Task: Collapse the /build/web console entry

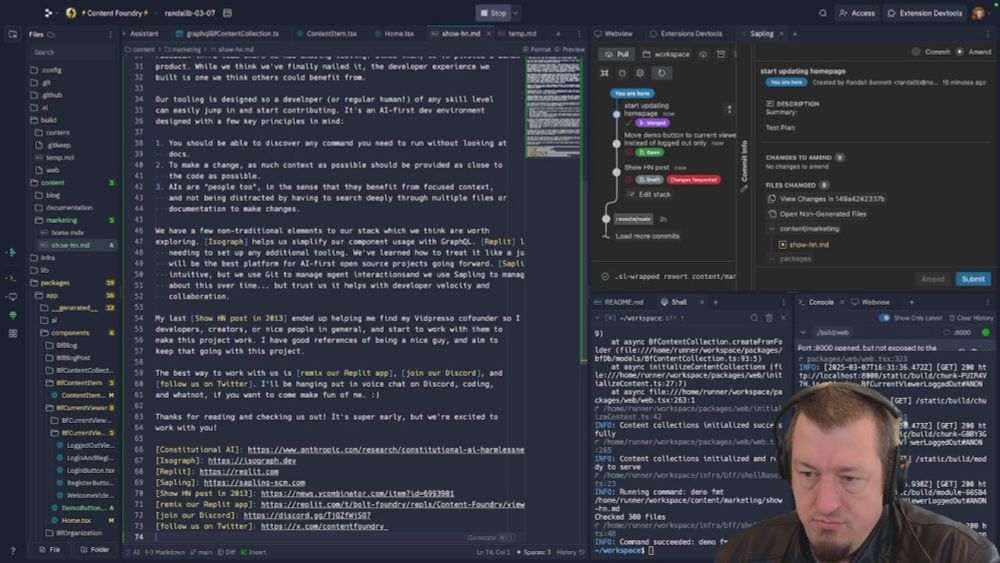Action: (803, 332)
